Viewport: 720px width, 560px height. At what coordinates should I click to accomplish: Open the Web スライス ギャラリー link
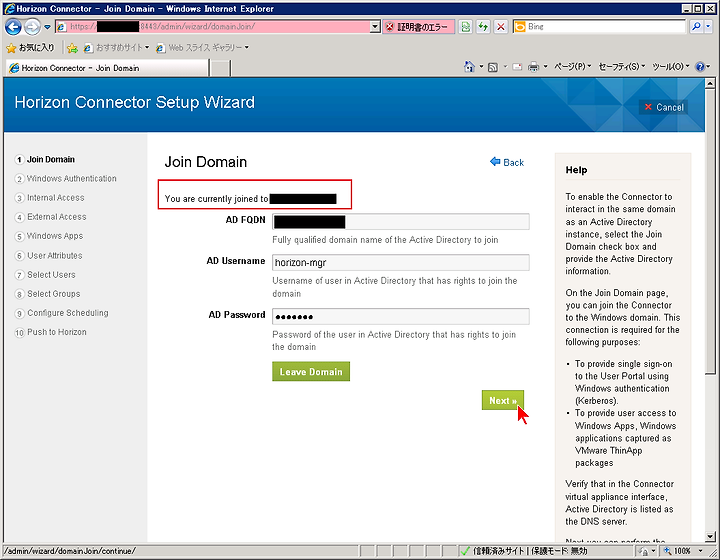pos(202,47)
